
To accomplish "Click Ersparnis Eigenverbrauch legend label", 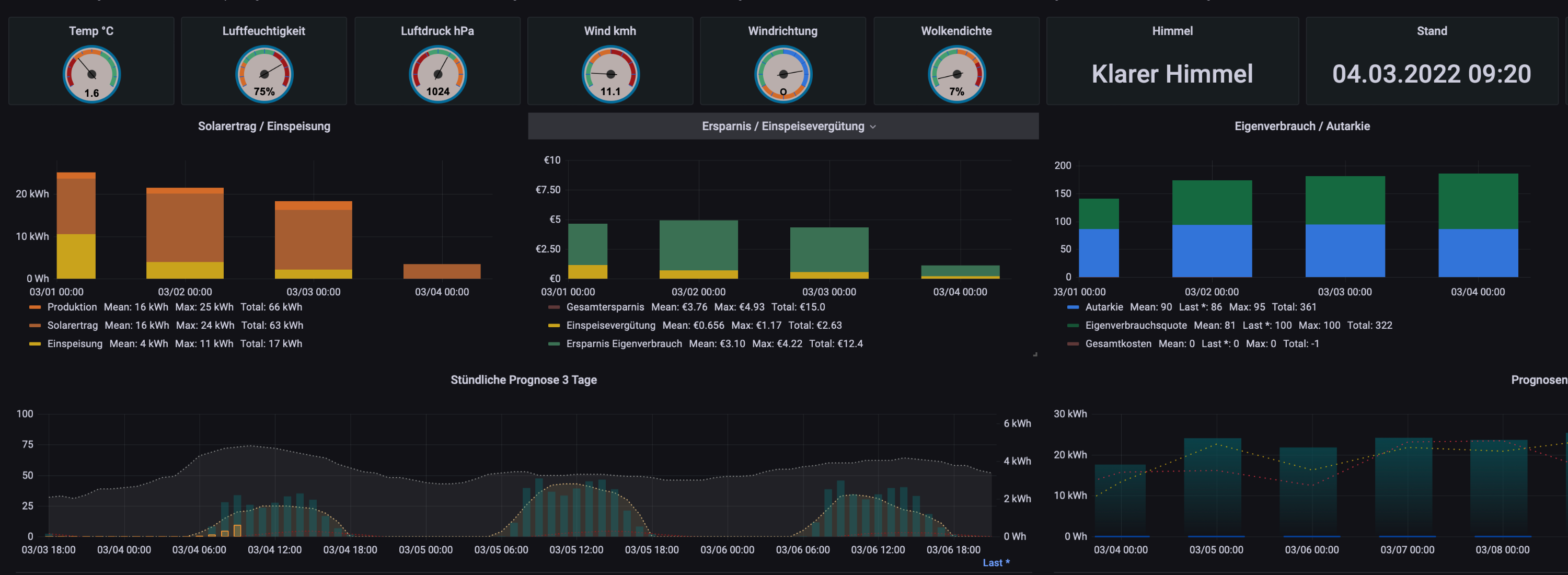I will [x=624, y=344].
